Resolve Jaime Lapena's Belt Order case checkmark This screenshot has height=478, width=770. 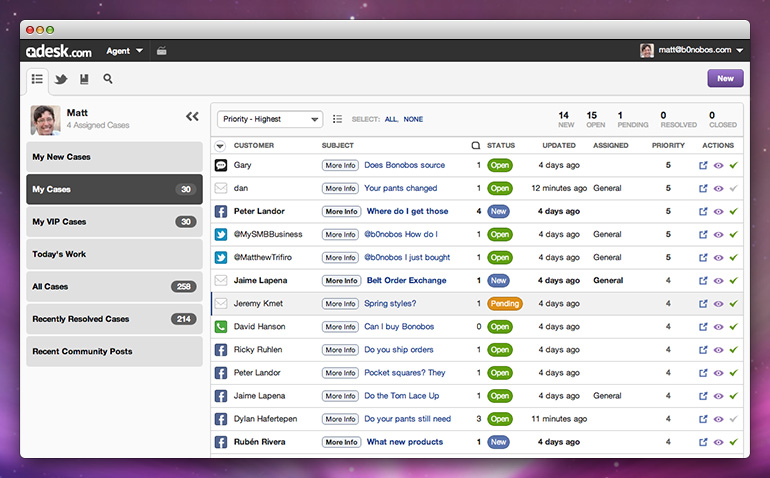pos(734,281)
